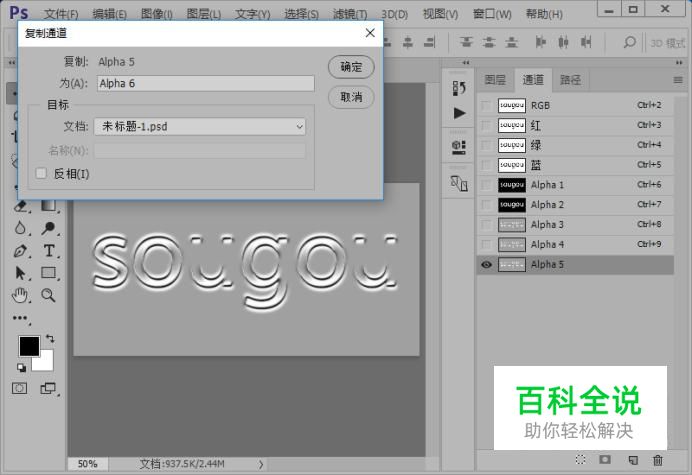
Task: Select the Path Selection tool
Action: [x=20, y=273]
